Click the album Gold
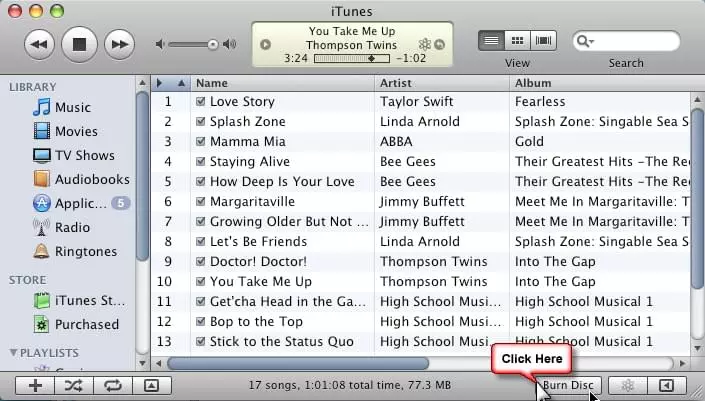Viewport: 705px width, 401px height. click(x=529, y=142)
